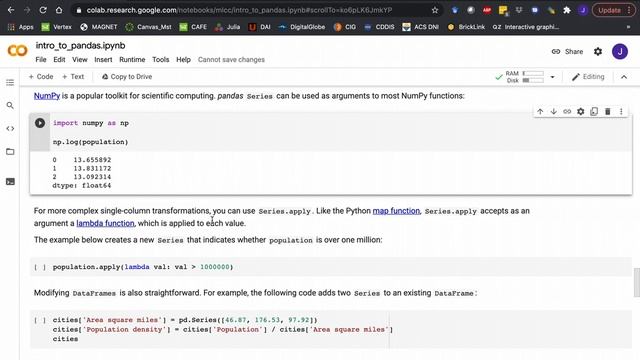640x360 pixels.
Task: Expand the RAM and Disk runtime dropdown
Action: point(552,77)
